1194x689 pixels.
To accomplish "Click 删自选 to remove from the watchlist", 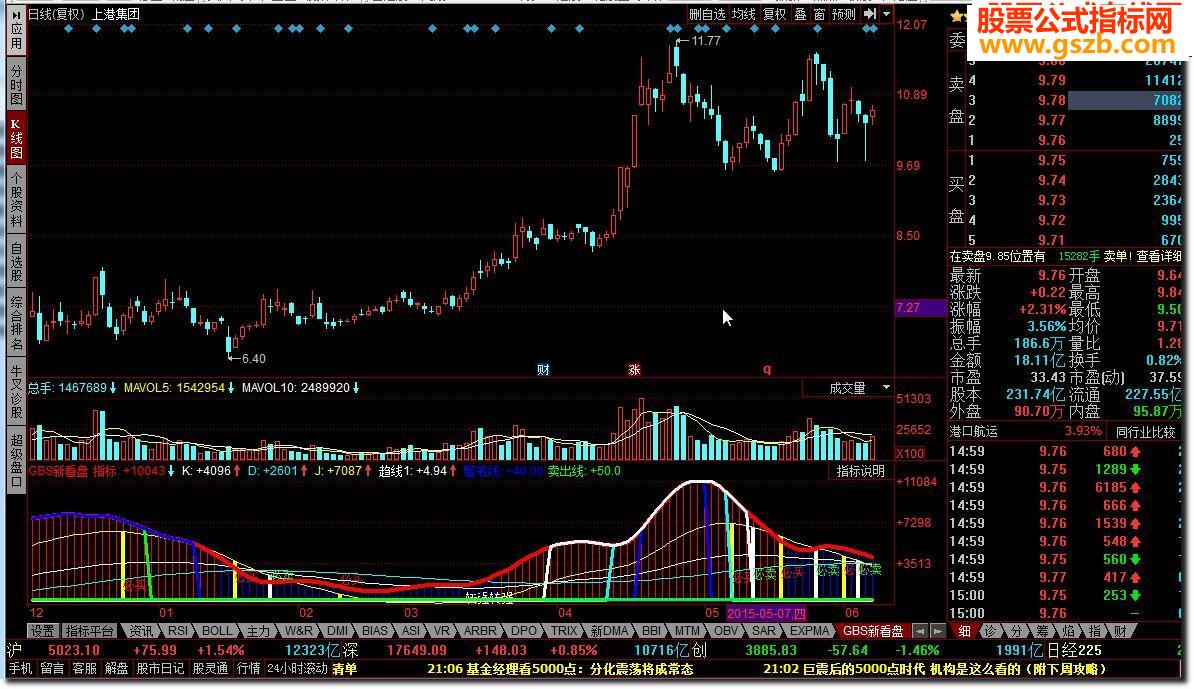I will pos(707,14).
